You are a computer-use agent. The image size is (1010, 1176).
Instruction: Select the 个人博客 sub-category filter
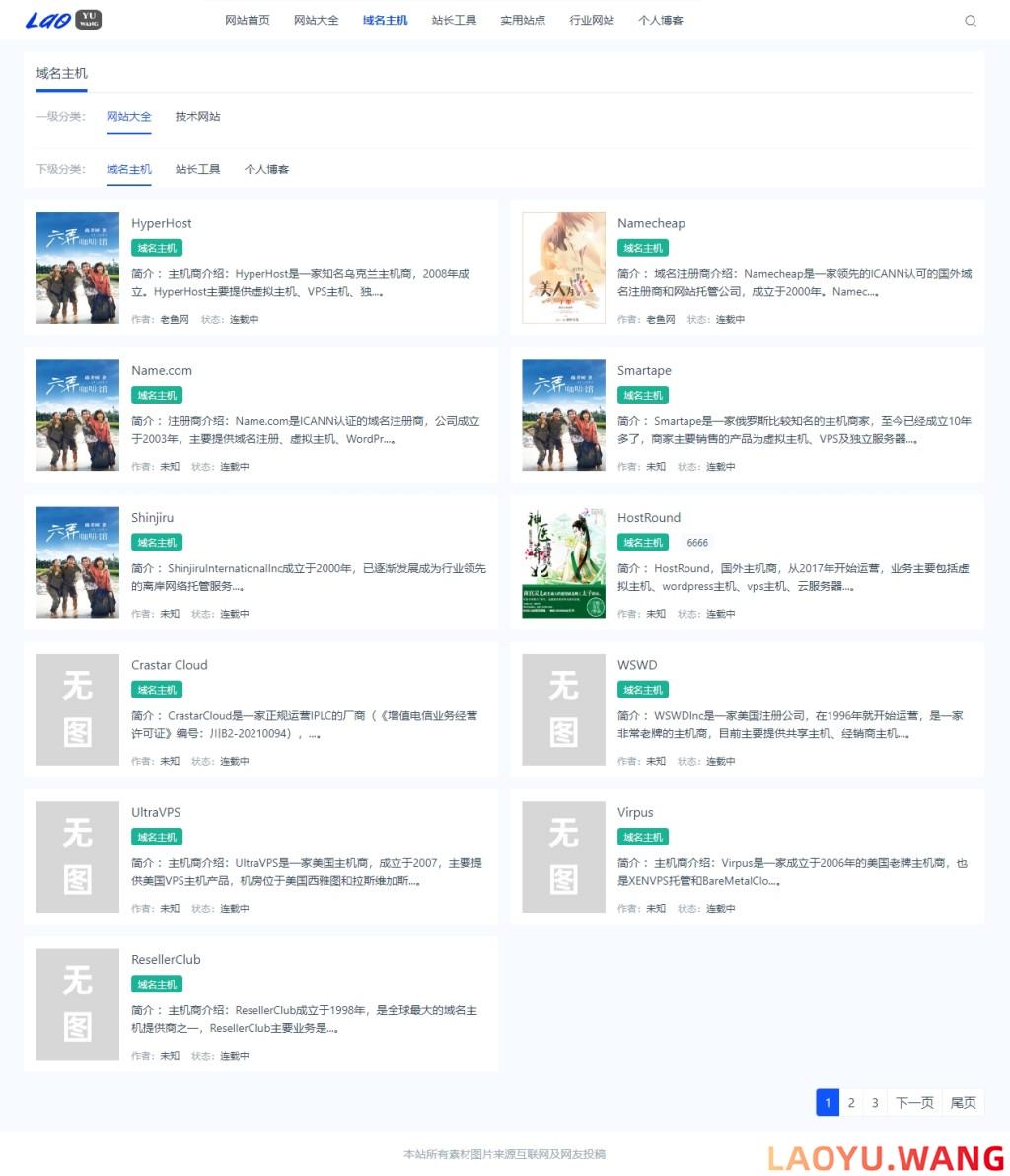click(267, 169)
